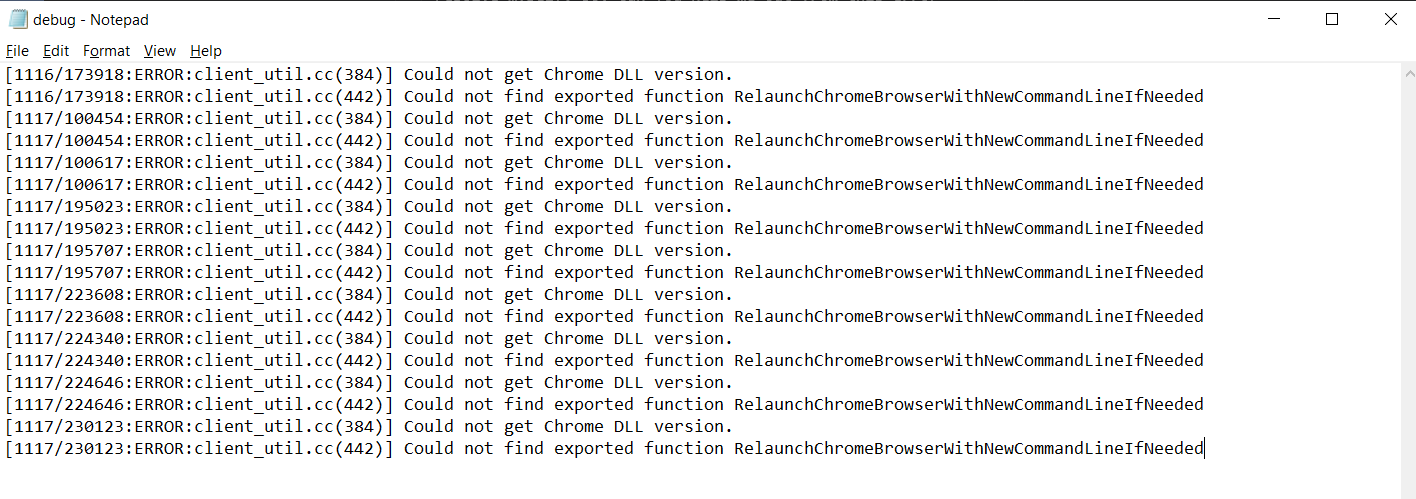Viewport: 1416px width, 499px height.
Task: Minimize the Notepad window
Action: pos(1274,19)
